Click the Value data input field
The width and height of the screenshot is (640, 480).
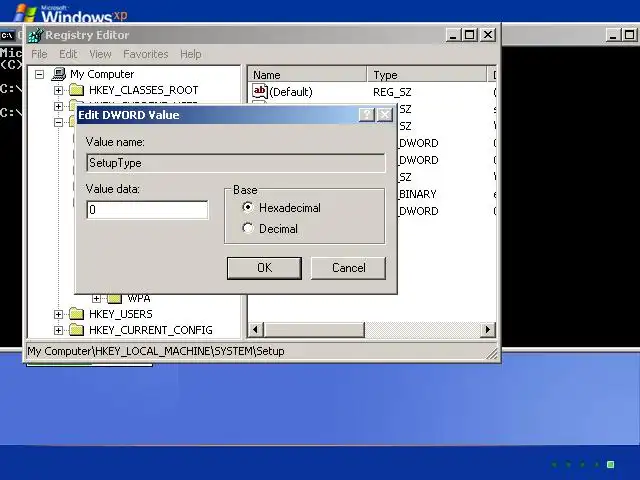pos(147,210)
